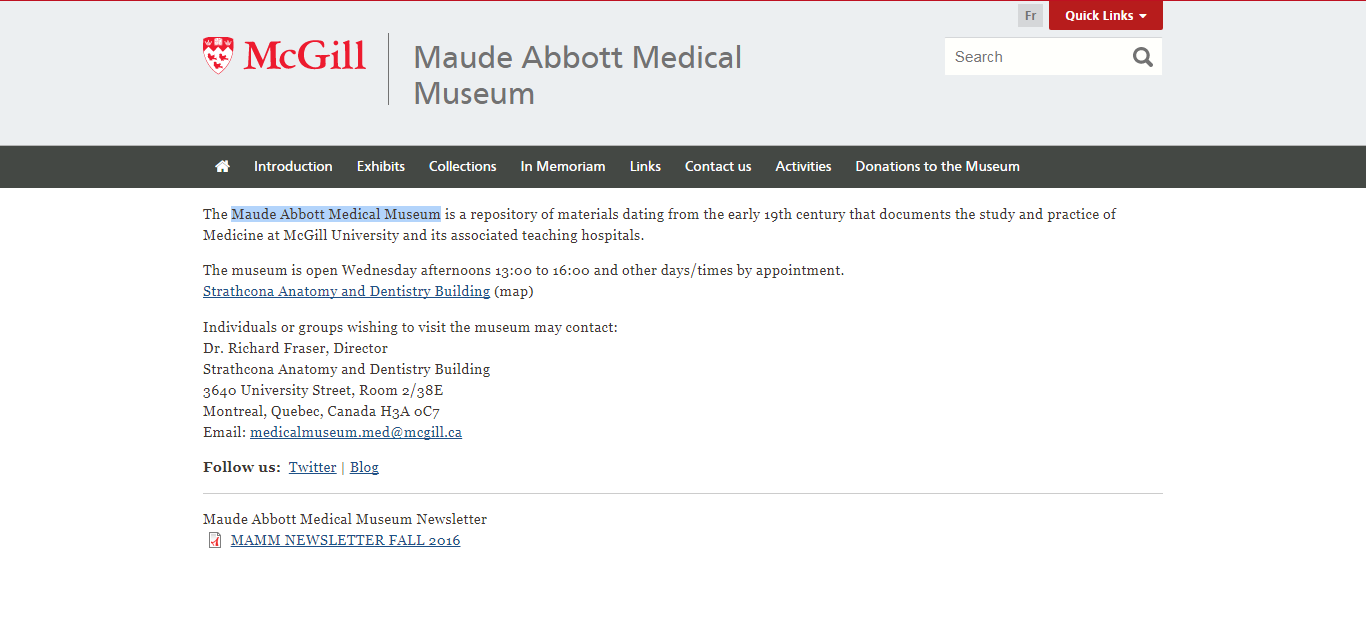Open Donations to the Museum page

click(938, 166)
